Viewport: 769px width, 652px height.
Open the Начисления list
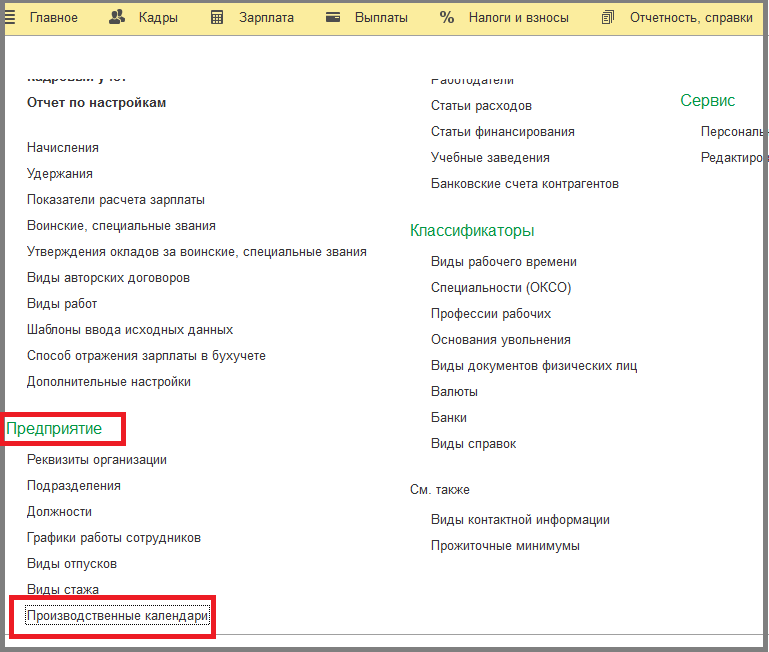click(x=63, y=148)
